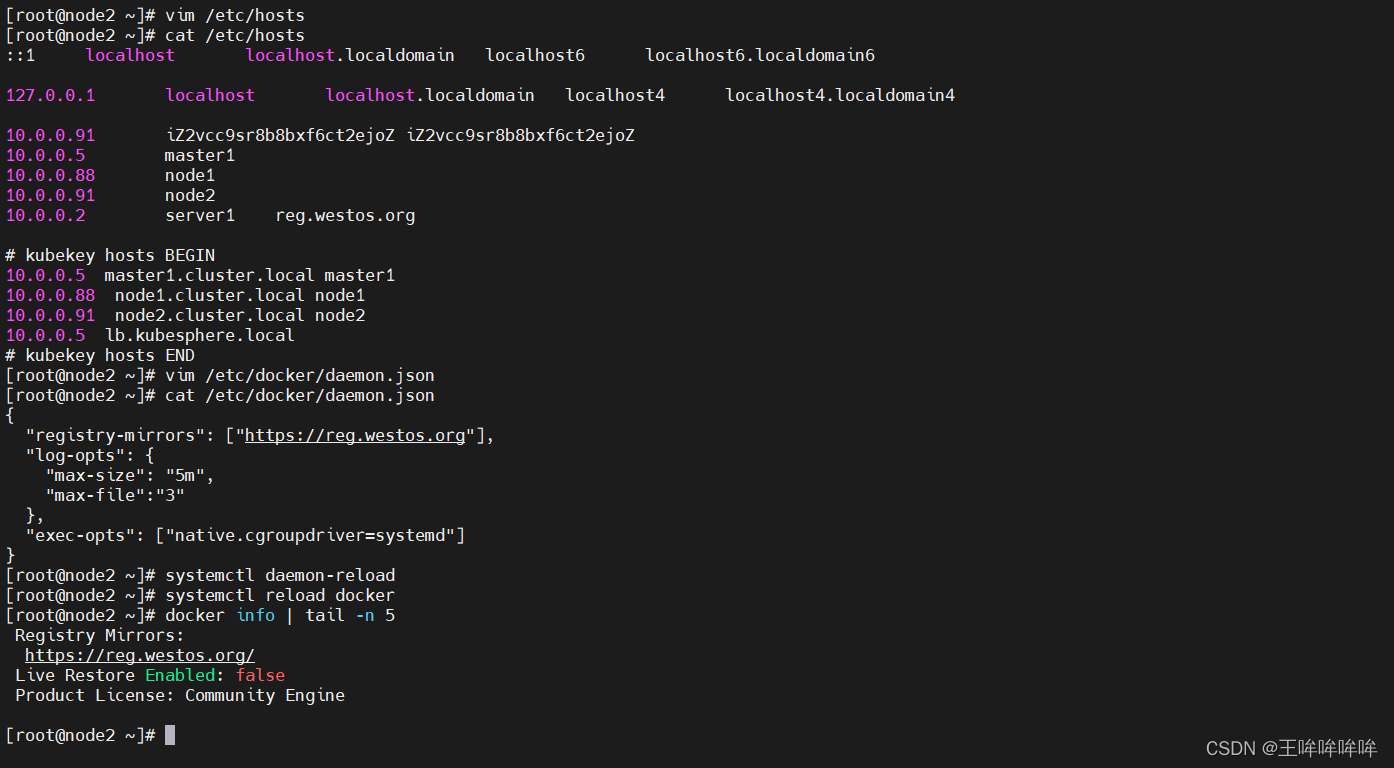Click 'reg.westos.org' on the server1 line
The image size is (1394, 768).
tap(345, 215)
